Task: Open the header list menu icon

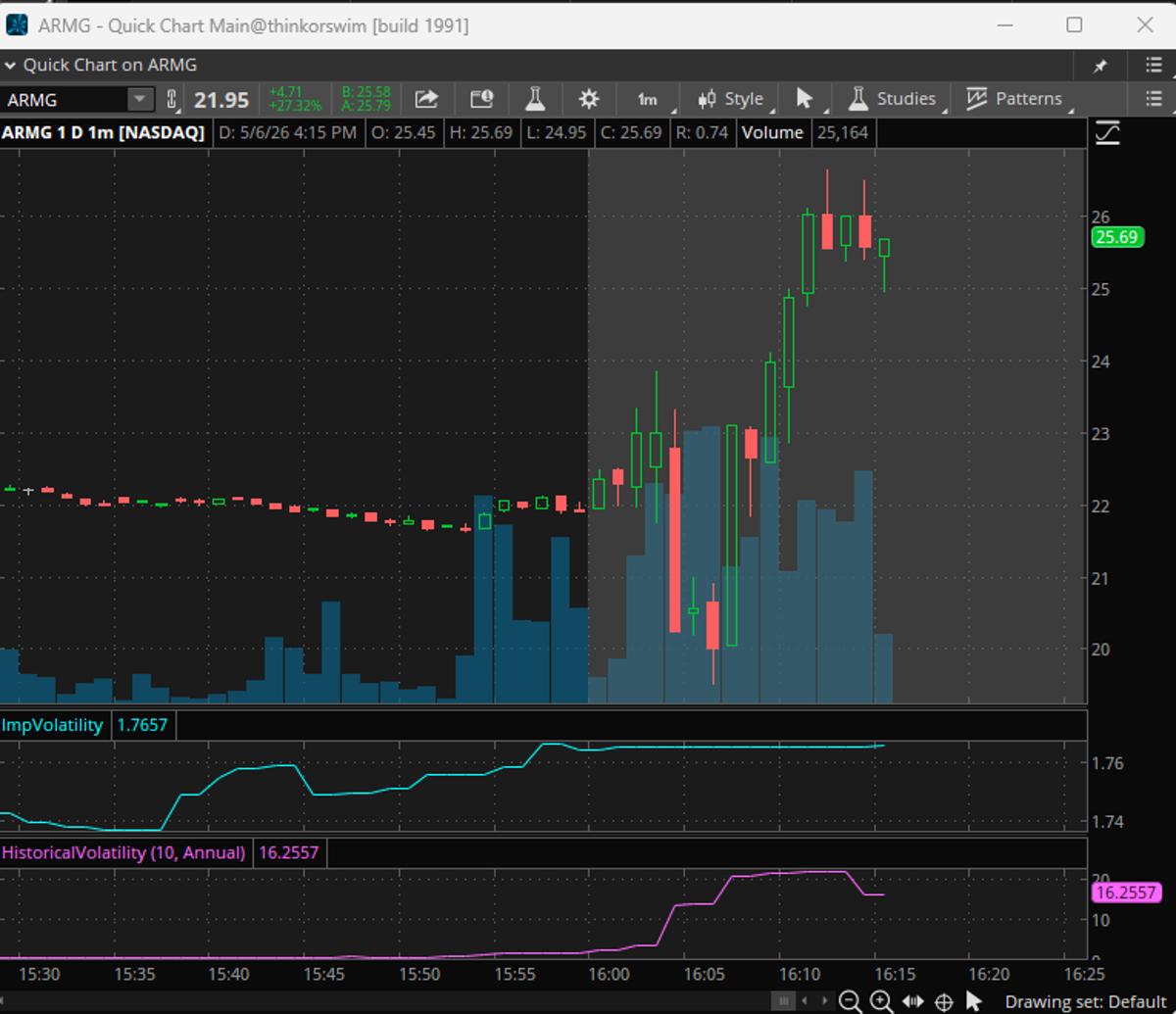Action: click(x=1153, y=66)
